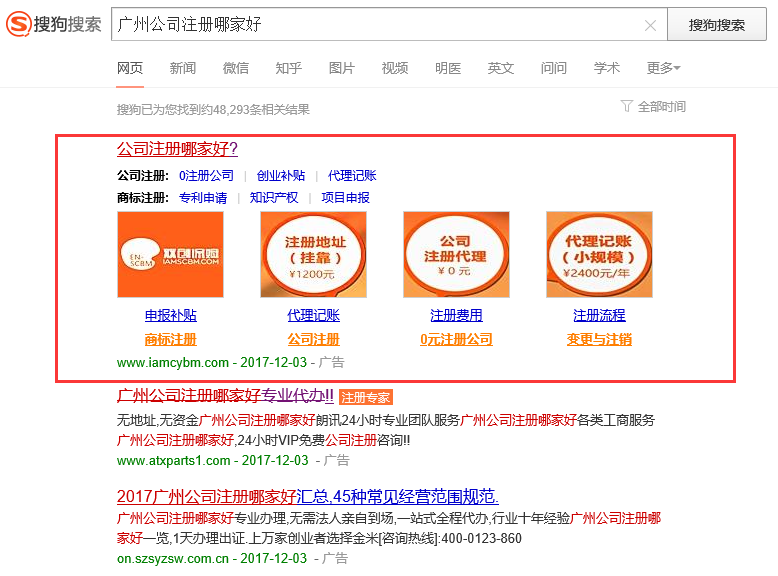Open the 2017广州公司注册哪家好汇总 result
778x576 pixels.
pyautogui.click(x=307, y=497)
